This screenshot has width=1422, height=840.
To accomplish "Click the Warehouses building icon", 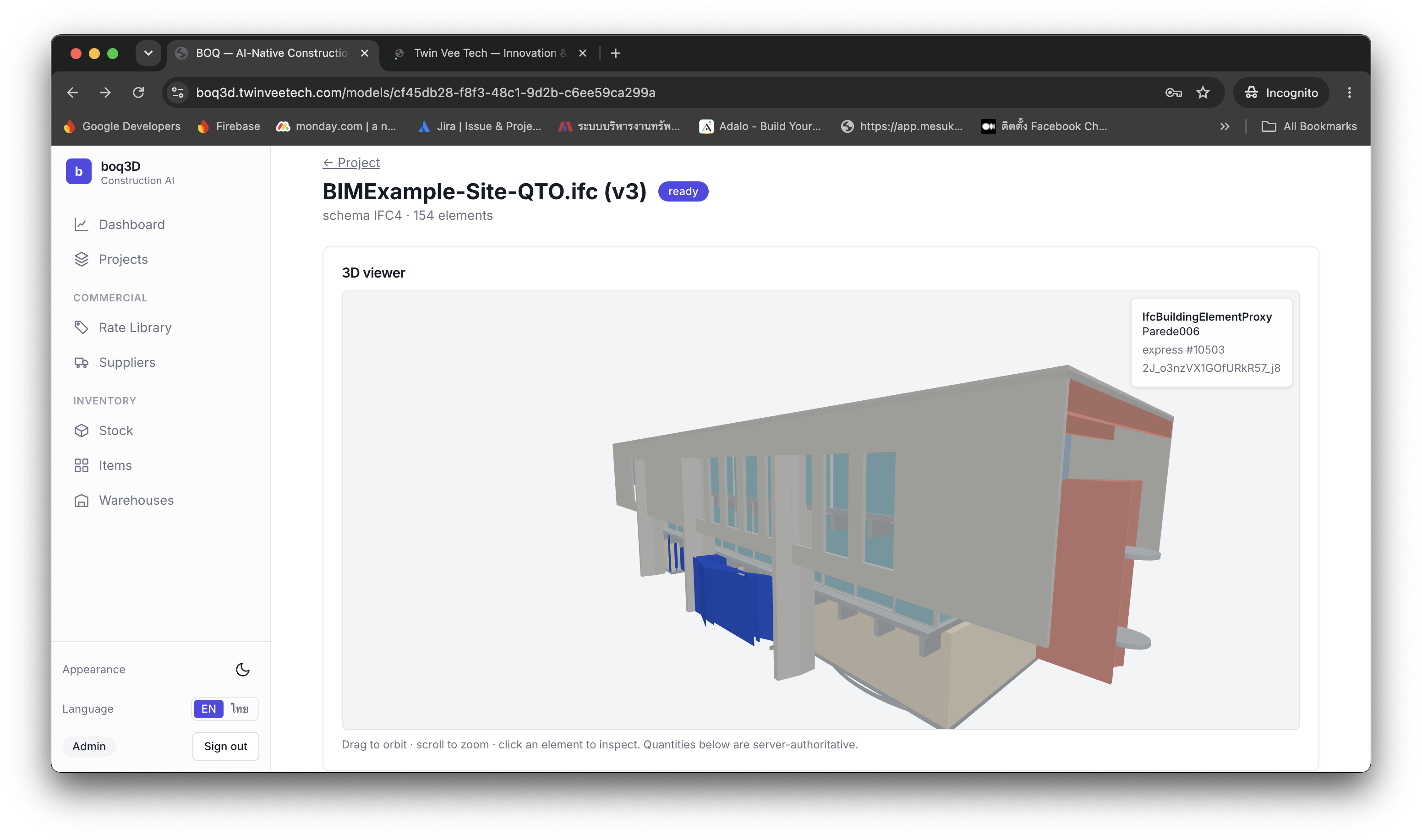I will [82, 500].
